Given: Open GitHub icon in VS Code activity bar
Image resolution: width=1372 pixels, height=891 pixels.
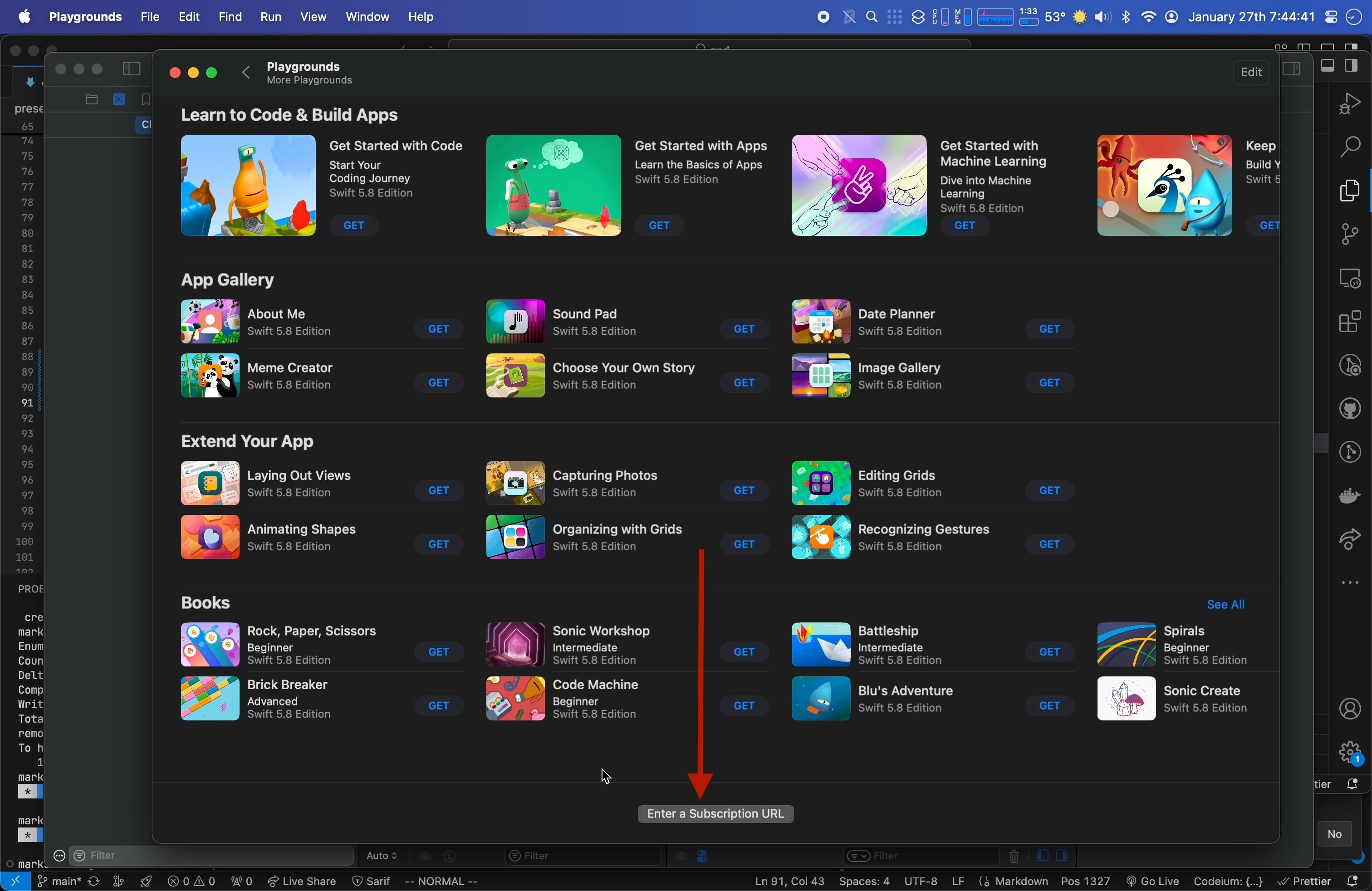Looking at the screenshot, I should tap(1350, 410).
